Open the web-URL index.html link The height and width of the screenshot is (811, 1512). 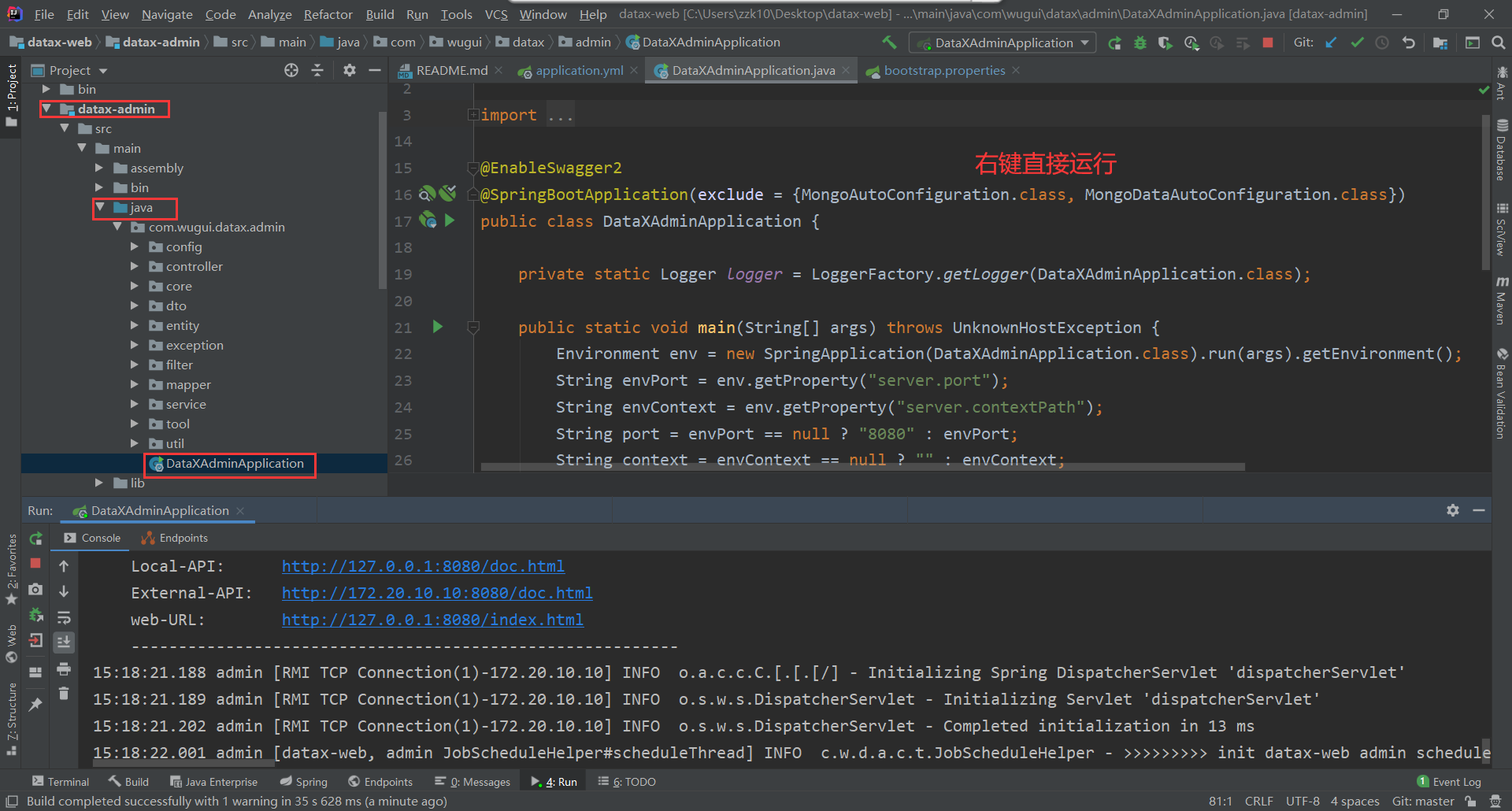pyautogui.click(x=432, y=620)
